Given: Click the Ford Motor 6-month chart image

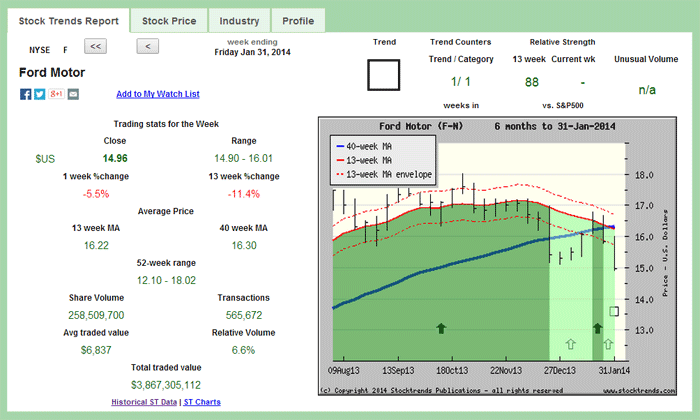Looking at the screenshot, I should 497,256.
